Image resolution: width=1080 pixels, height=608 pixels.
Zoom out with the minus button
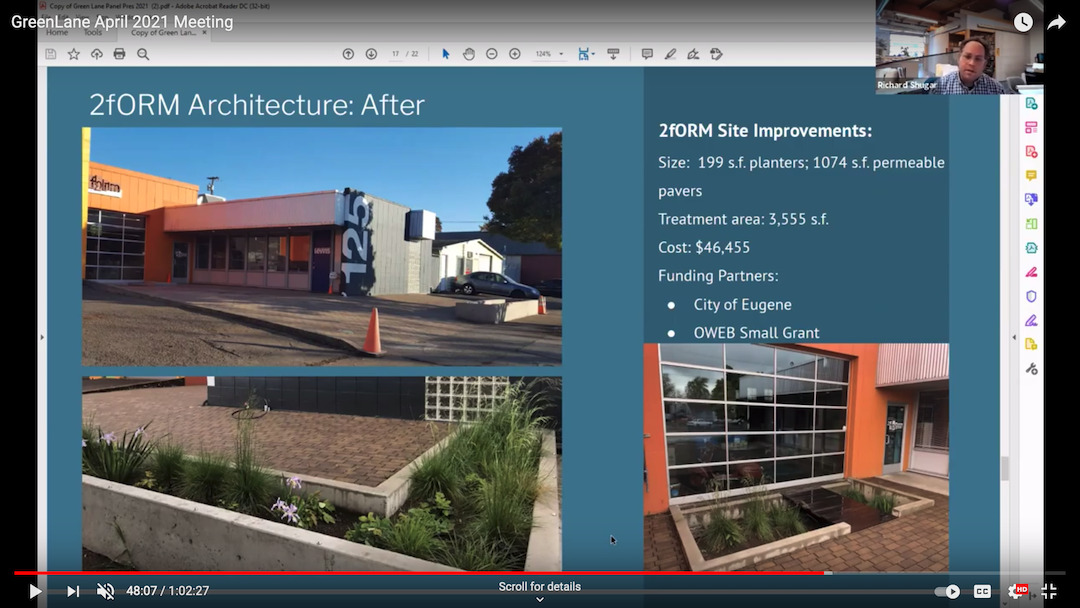(492, 54)
